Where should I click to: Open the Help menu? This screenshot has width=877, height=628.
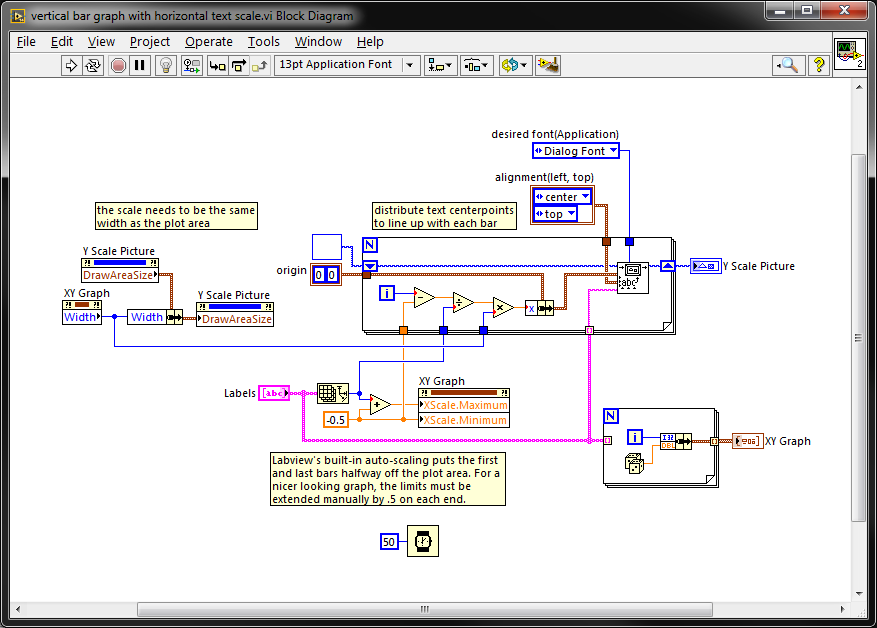370,42
